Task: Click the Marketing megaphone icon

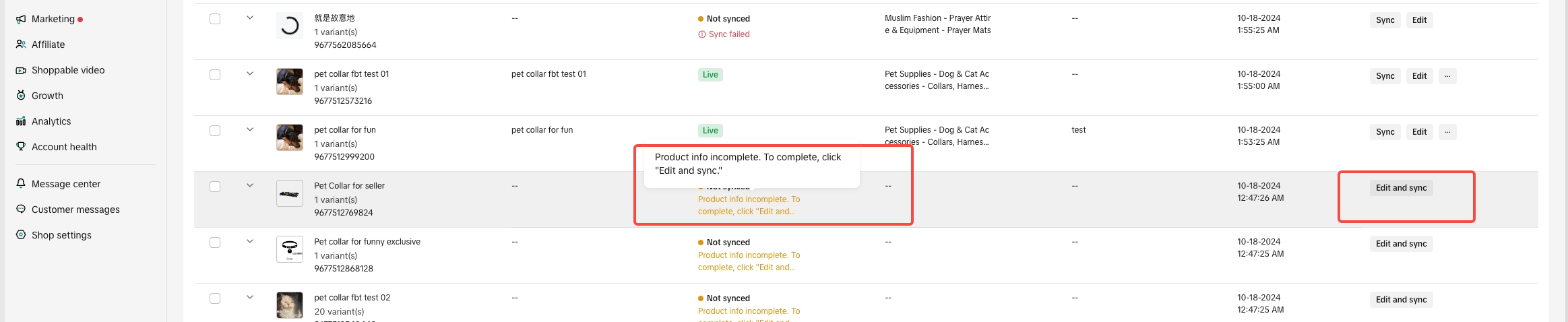Action: [21, 19]
